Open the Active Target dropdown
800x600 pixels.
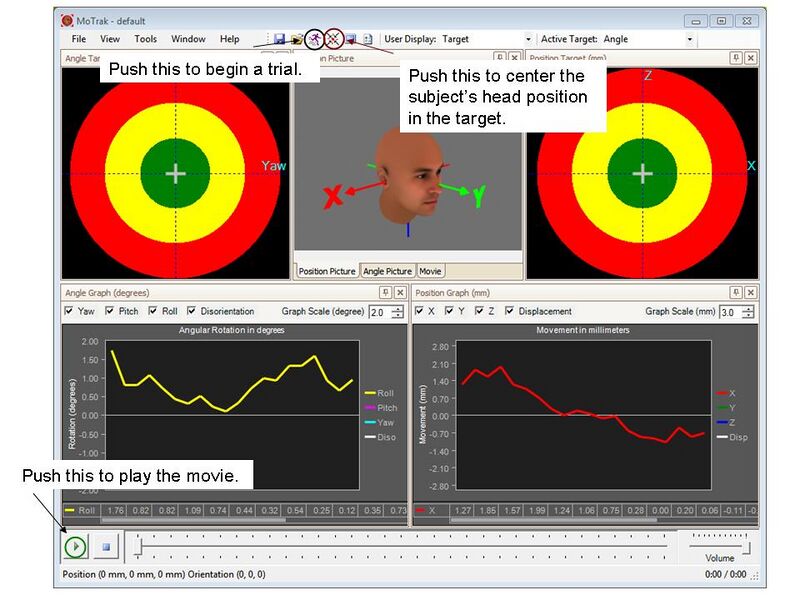690,39
